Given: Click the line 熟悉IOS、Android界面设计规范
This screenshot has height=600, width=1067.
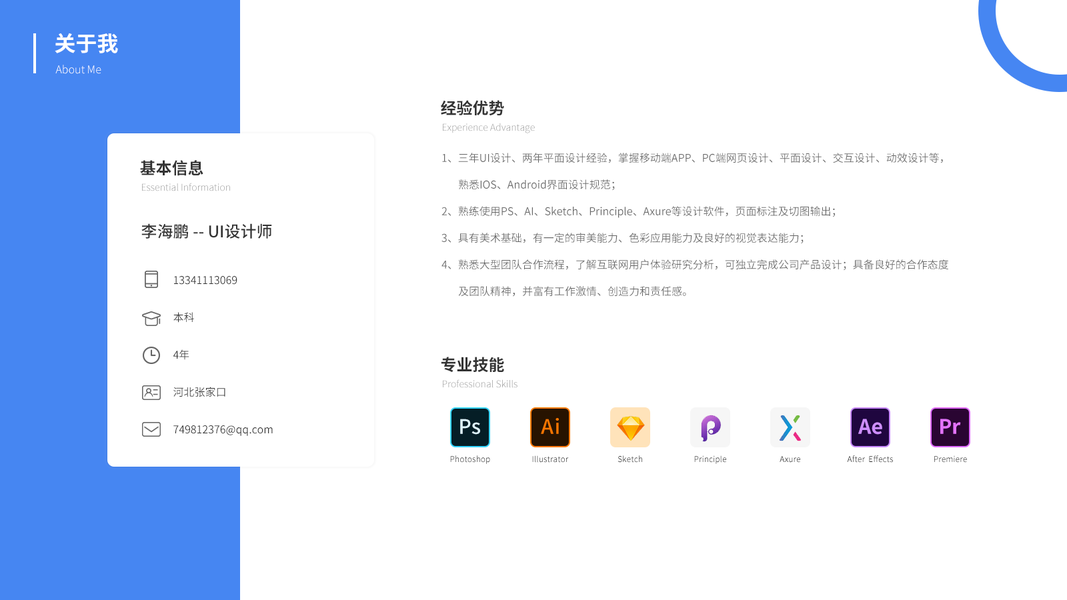Looking at the screenshot, I should pyautogui.click(x=537, y=184).
